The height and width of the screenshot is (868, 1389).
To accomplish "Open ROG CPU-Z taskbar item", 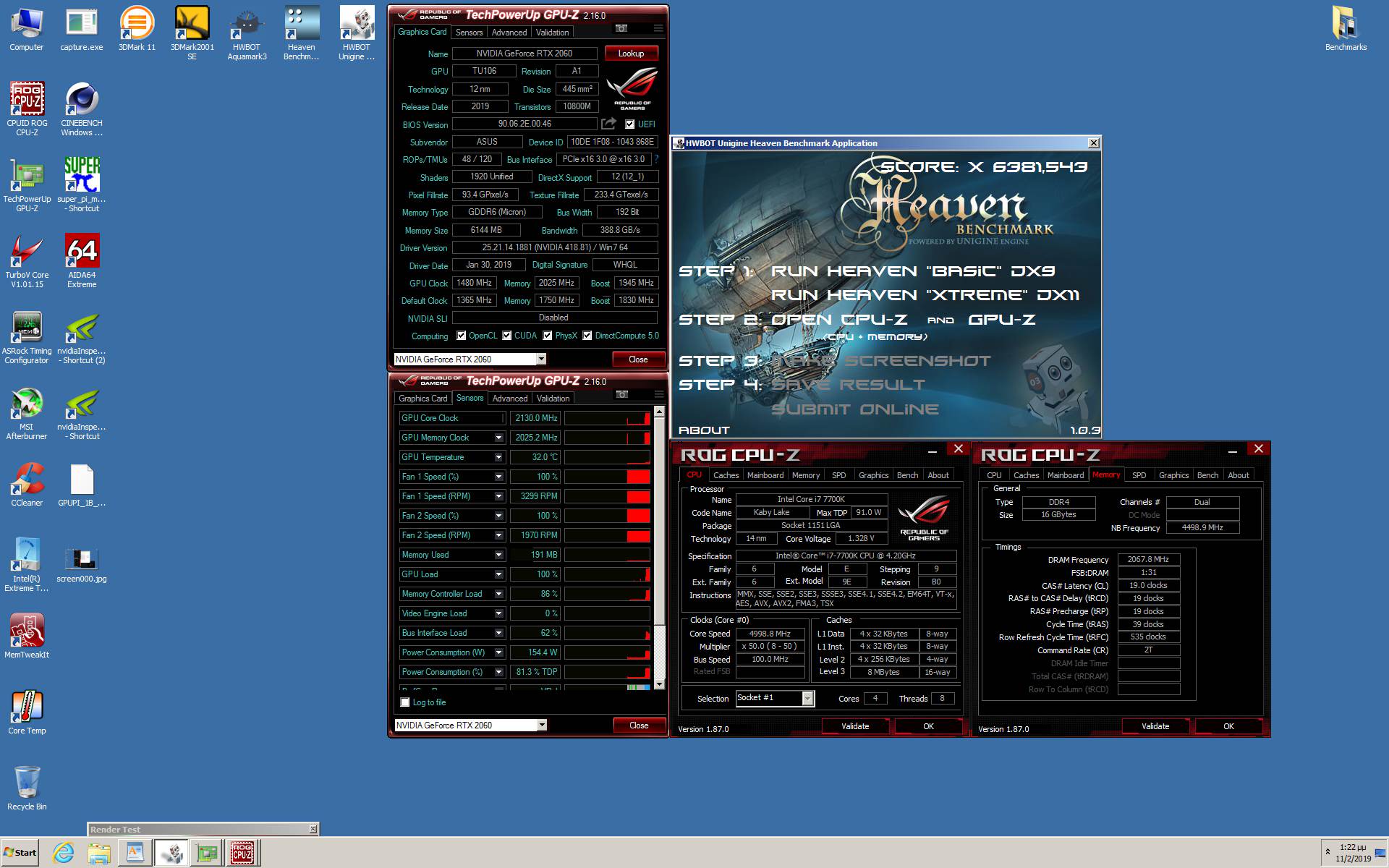I will [x=242, y=854].
